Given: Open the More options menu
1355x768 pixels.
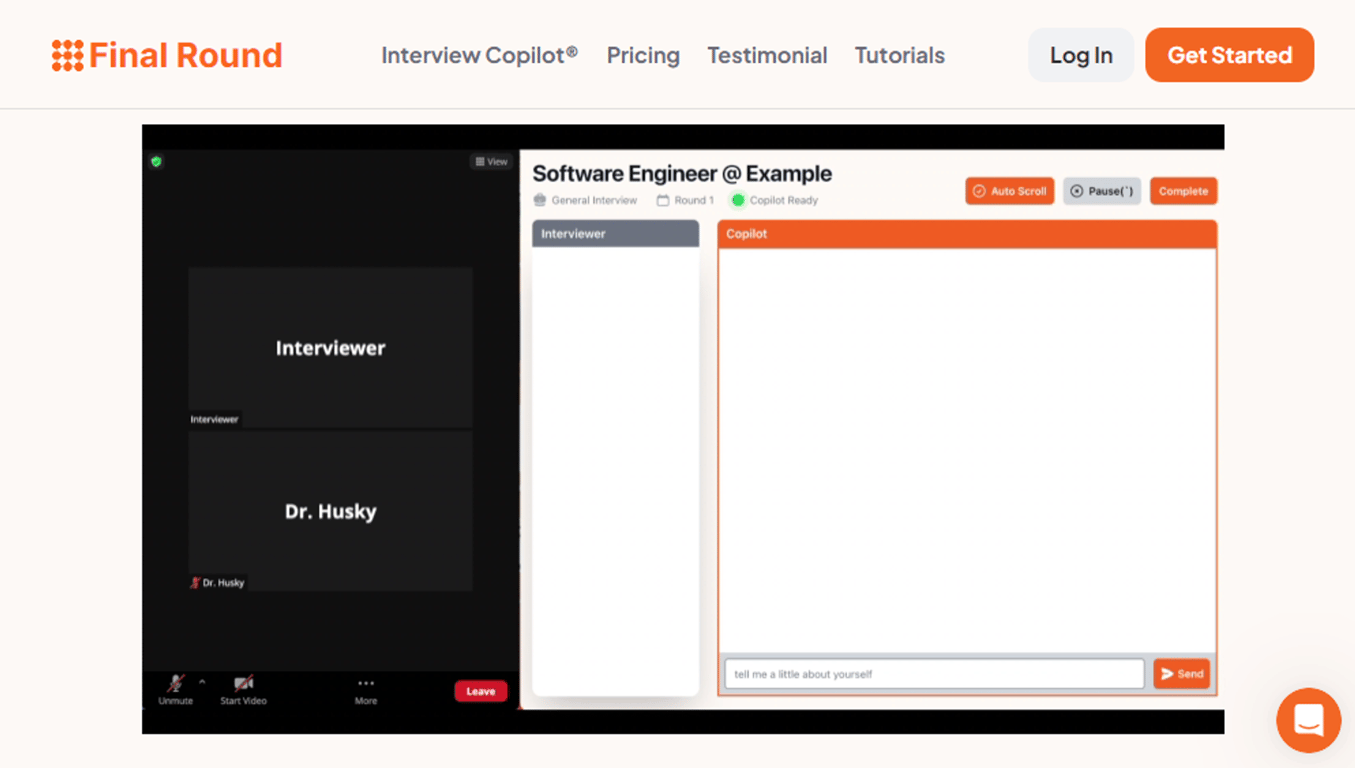Looking at the screenshot, I should [x=366, y=690].
